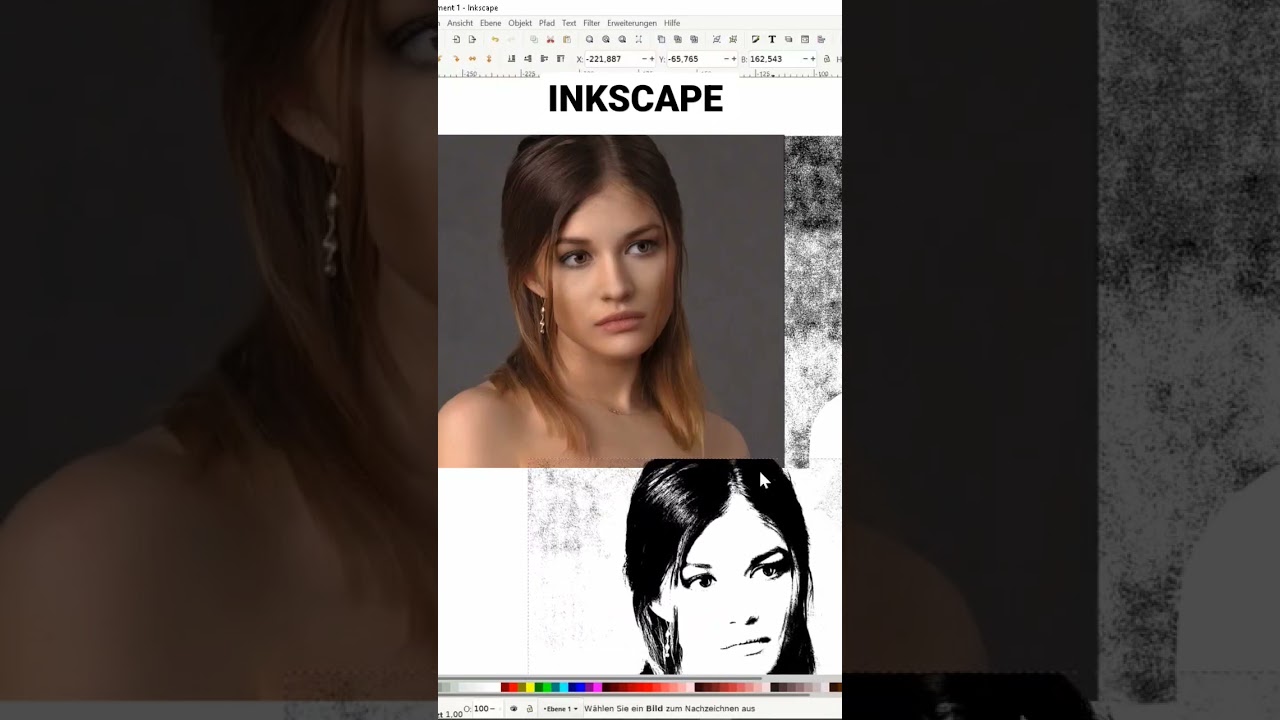Open the Objekt menu
This screenshot has height=720, width=1280.
(x=520, y=23)
